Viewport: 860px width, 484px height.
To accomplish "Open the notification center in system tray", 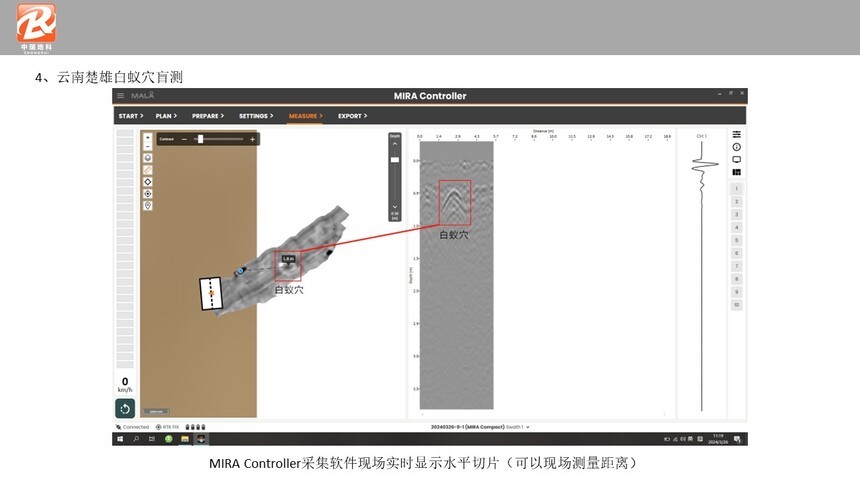I will point(737,439).
